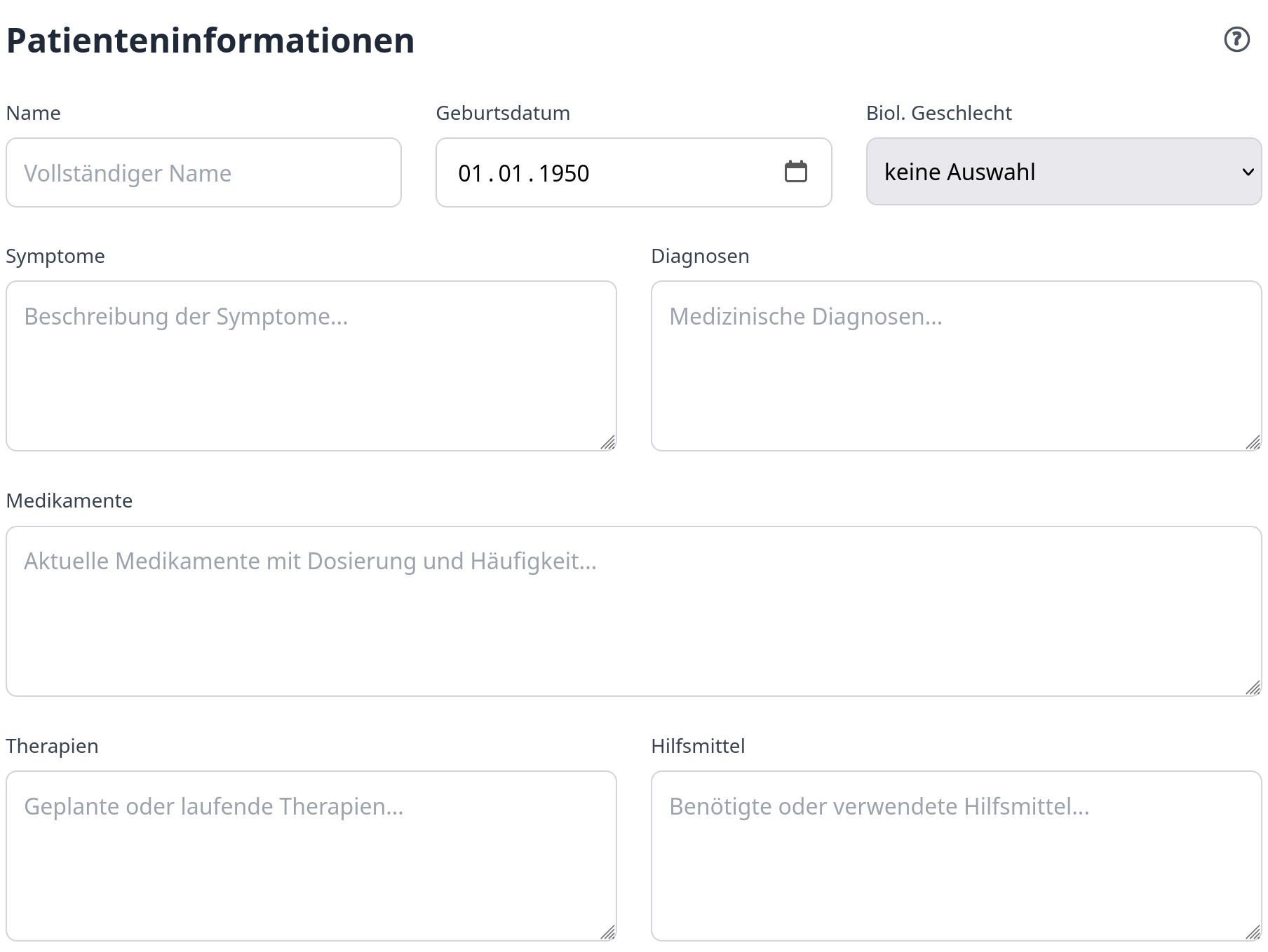
Task: Select the year 1950 in Geburtsdatum
Action: pyautogui.click(x=564, y=173)
